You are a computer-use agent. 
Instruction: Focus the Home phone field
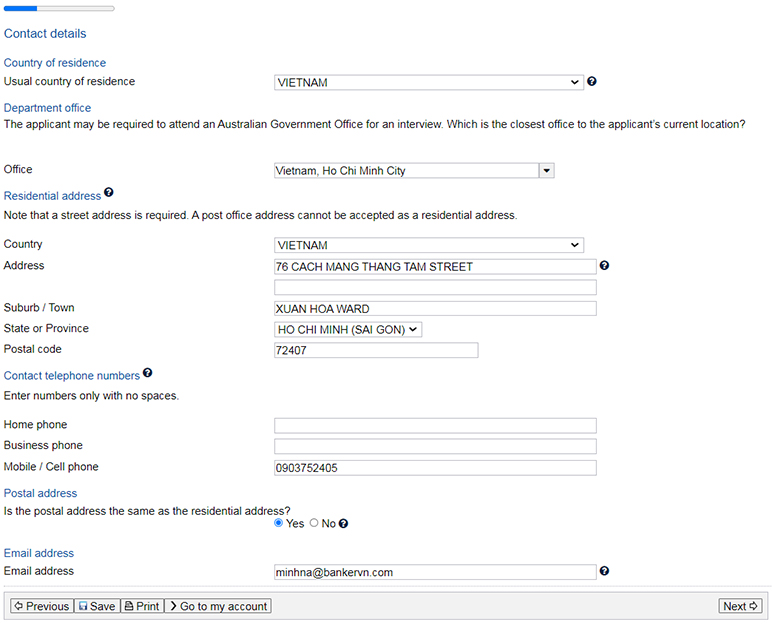[435, 425]
